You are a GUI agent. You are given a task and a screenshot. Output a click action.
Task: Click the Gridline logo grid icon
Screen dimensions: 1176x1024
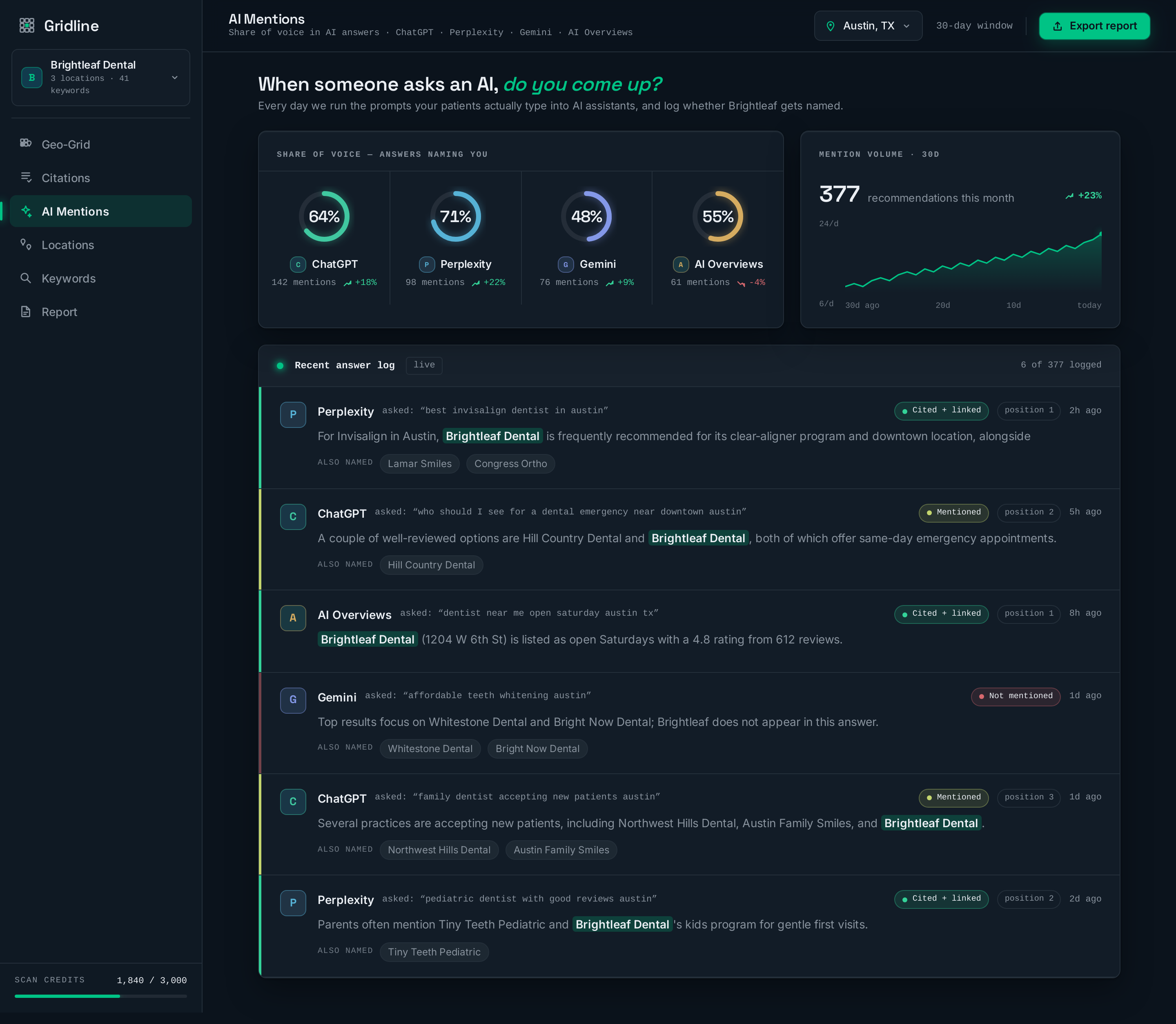[x=27, y=26]
